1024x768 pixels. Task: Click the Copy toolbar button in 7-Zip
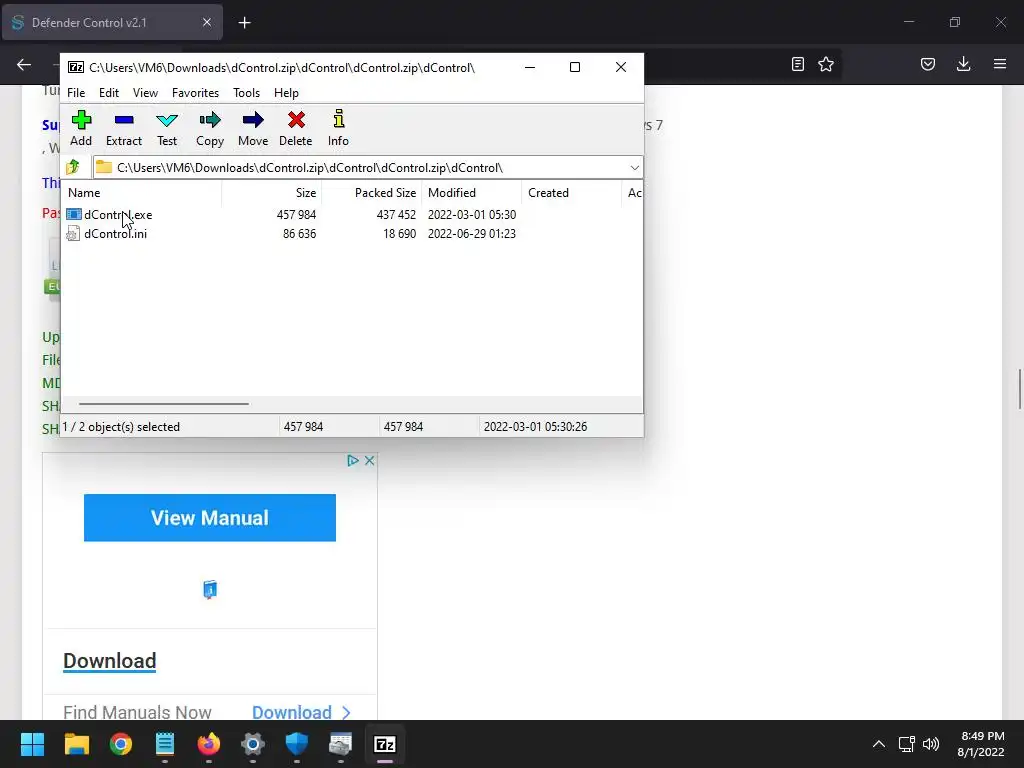(x=210, y=128)
